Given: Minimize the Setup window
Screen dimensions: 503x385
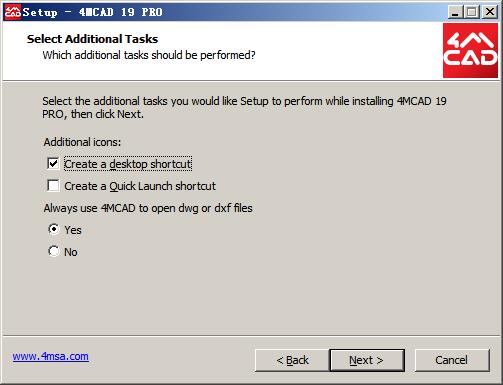Looking at the screenshot, I should (455, 12).
